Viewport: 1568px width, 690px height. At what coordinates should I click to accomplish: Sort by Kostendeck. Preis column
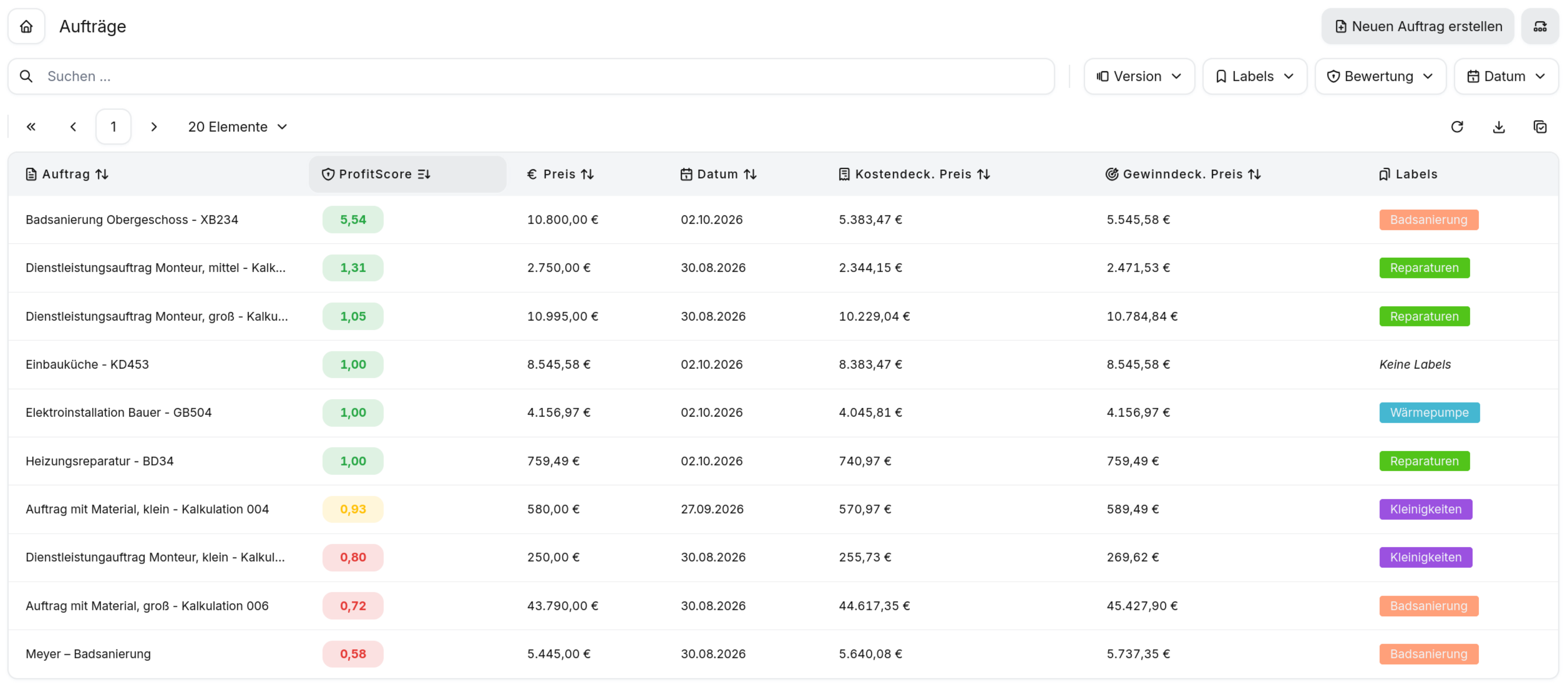(x=914, y=174)
